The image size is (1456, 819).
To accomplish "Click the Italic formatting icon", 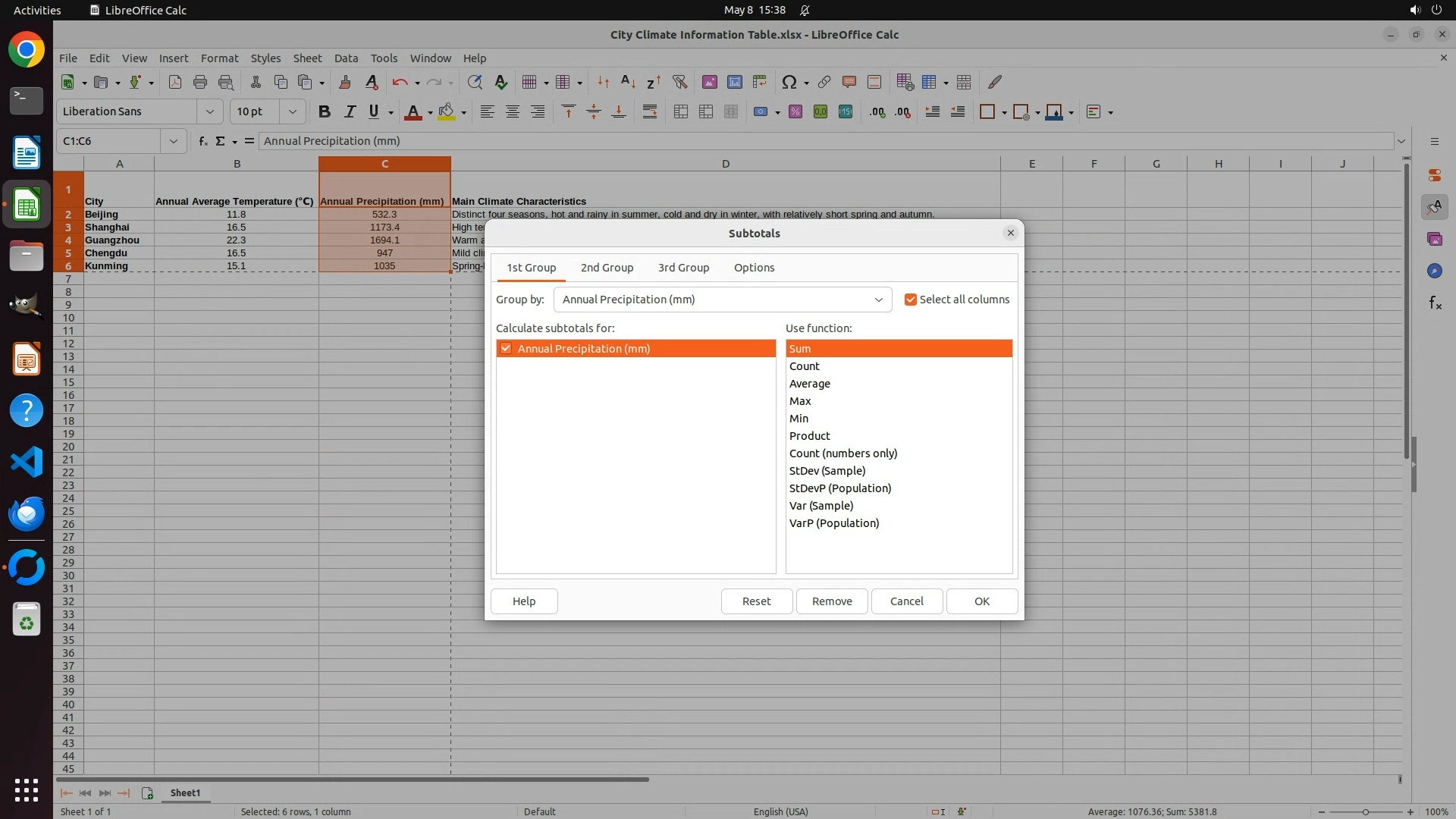I will click(x=350, y=112).
